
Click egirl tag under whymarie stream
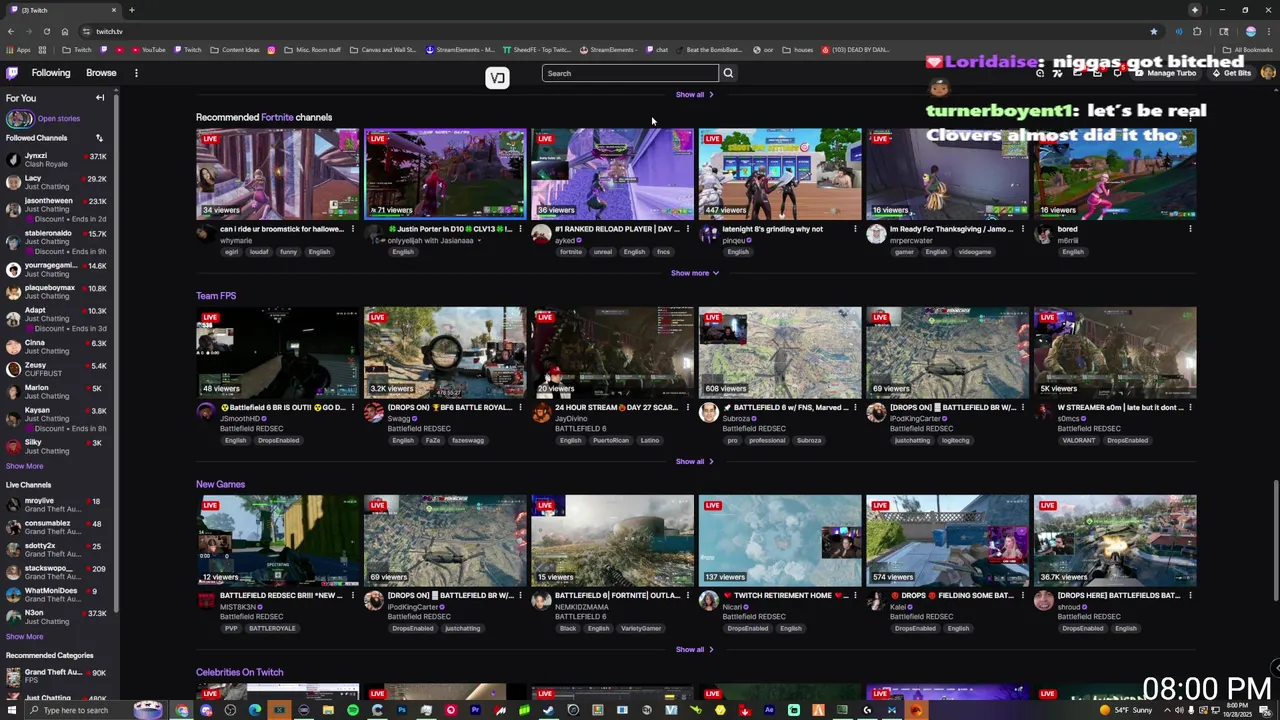point(232,252)
